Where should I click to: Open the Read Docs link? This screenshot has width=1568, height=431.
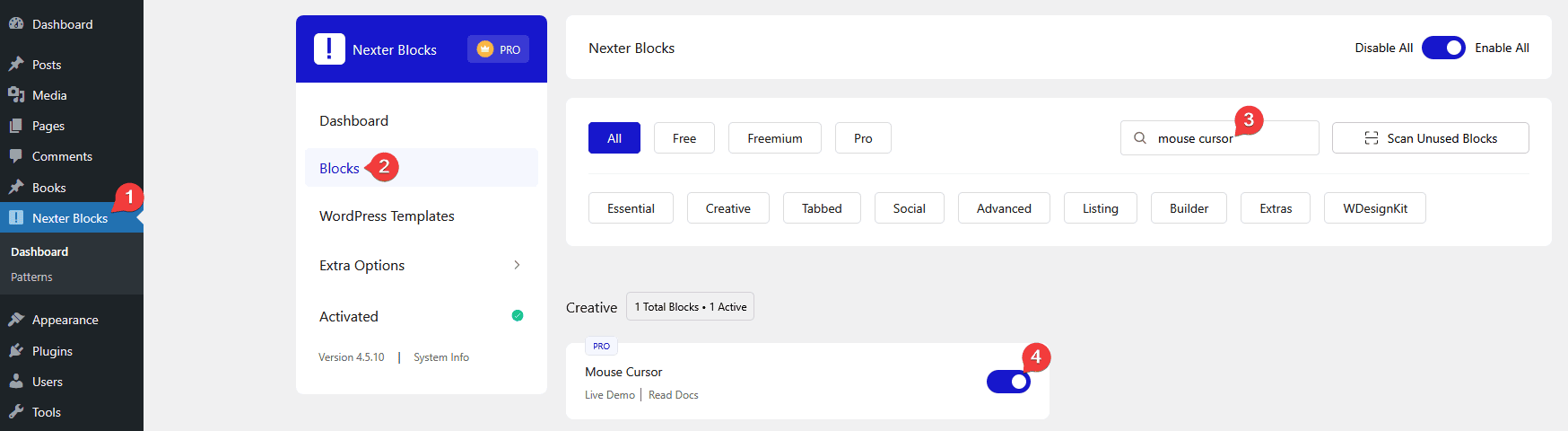[673, 395]
